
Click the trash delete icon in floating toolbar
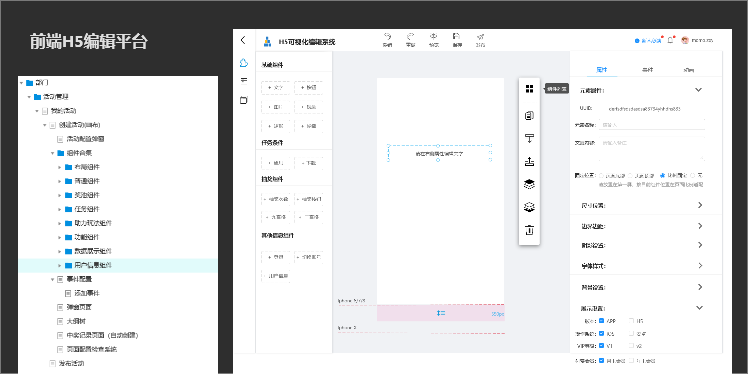click(529, 230)
